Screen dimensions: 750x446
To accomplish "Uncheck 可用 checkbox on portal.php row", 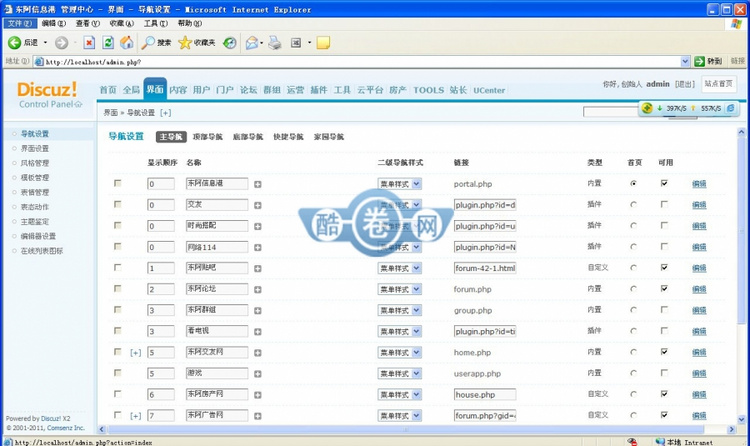I will pos(664,183).
